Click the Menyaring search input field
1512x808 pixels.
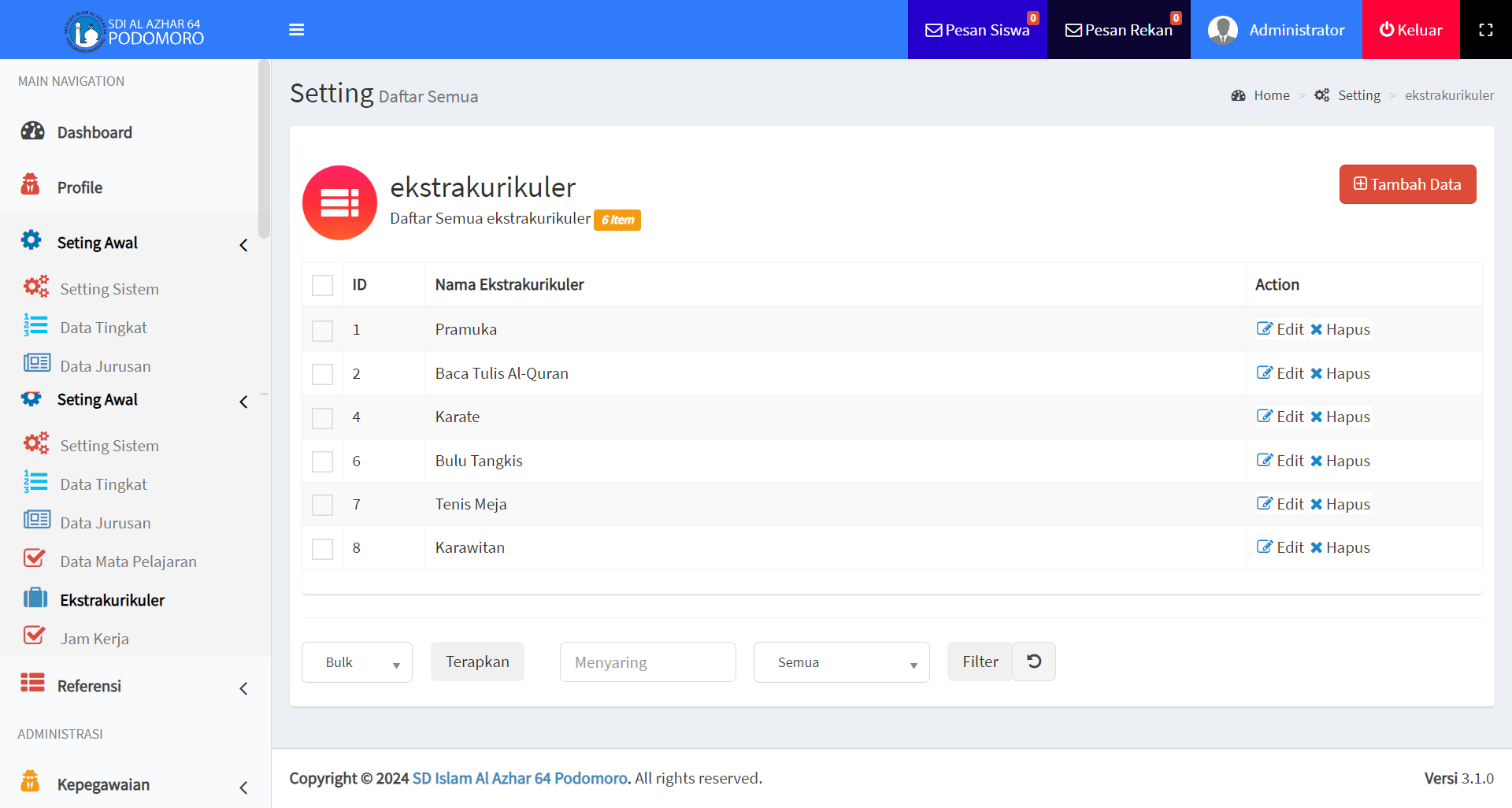click(647, 662)
